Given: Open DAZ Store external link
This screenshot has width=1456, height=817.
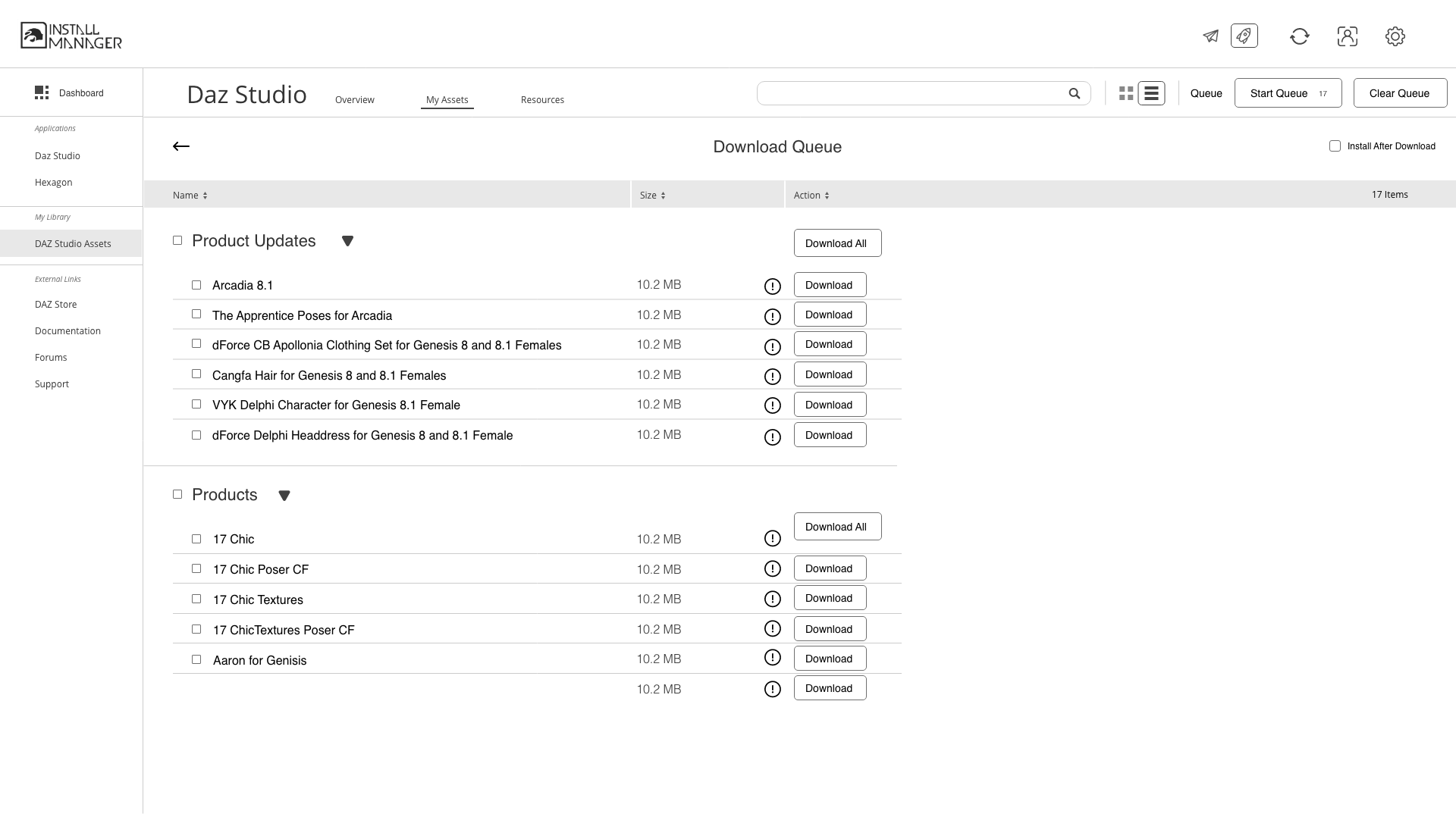Looking at the screenshot, I should point(56,304).
